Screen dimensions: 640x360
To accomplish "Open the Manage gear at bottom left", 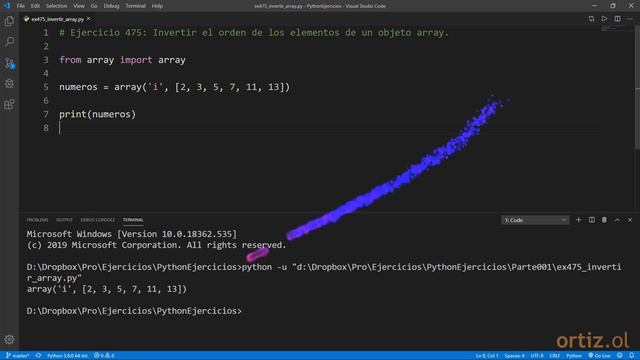I will point(9,339).
